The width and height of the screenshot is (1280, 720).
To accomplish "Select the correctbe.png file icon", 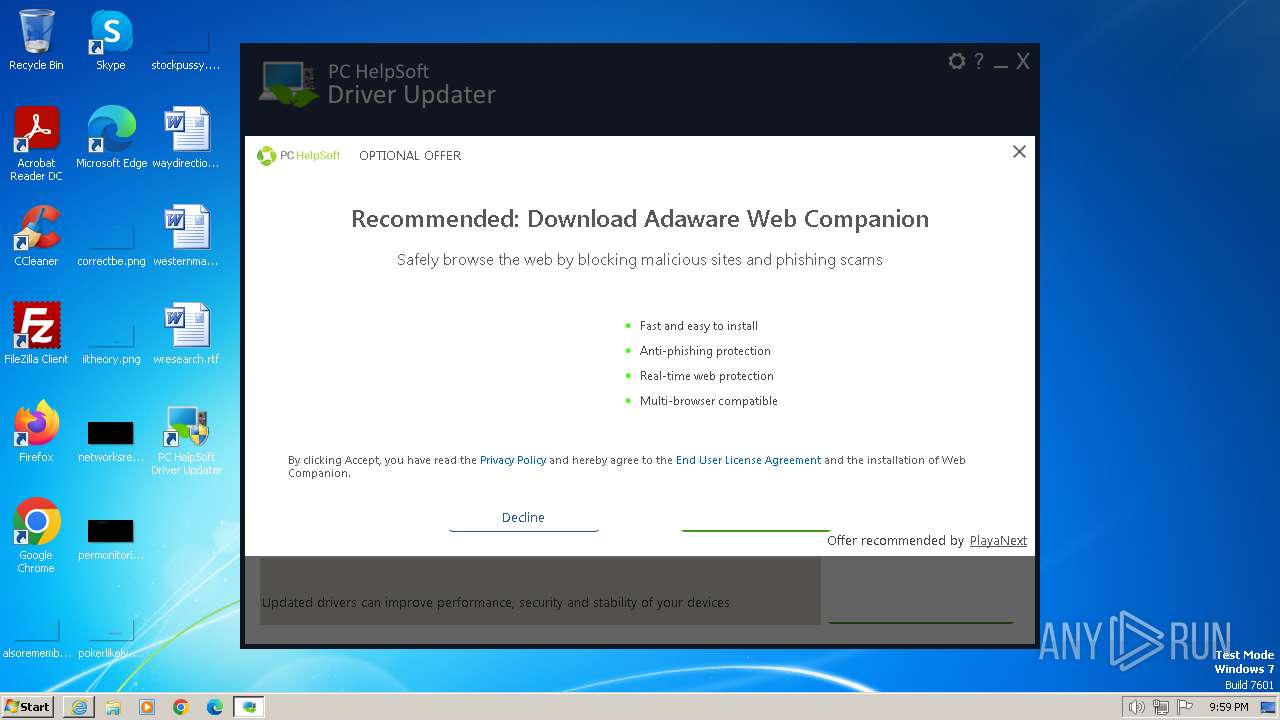I will coord(111,245).
